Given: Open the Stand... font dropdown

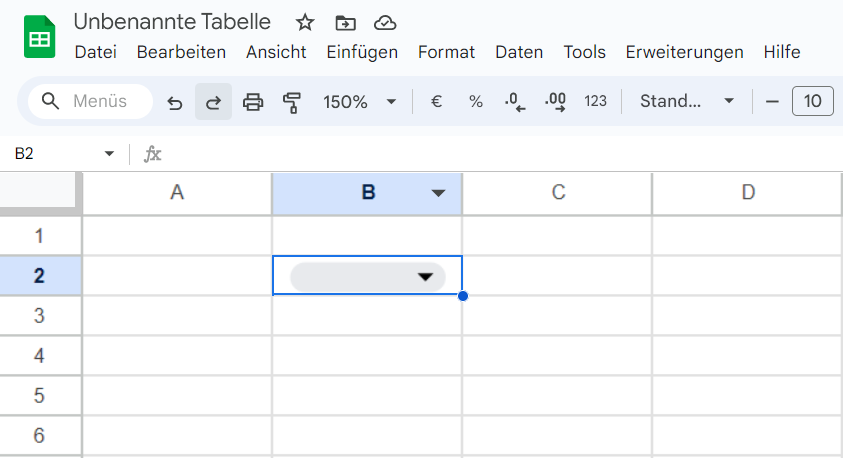Looking at the screenshot, I should [687, 101].
